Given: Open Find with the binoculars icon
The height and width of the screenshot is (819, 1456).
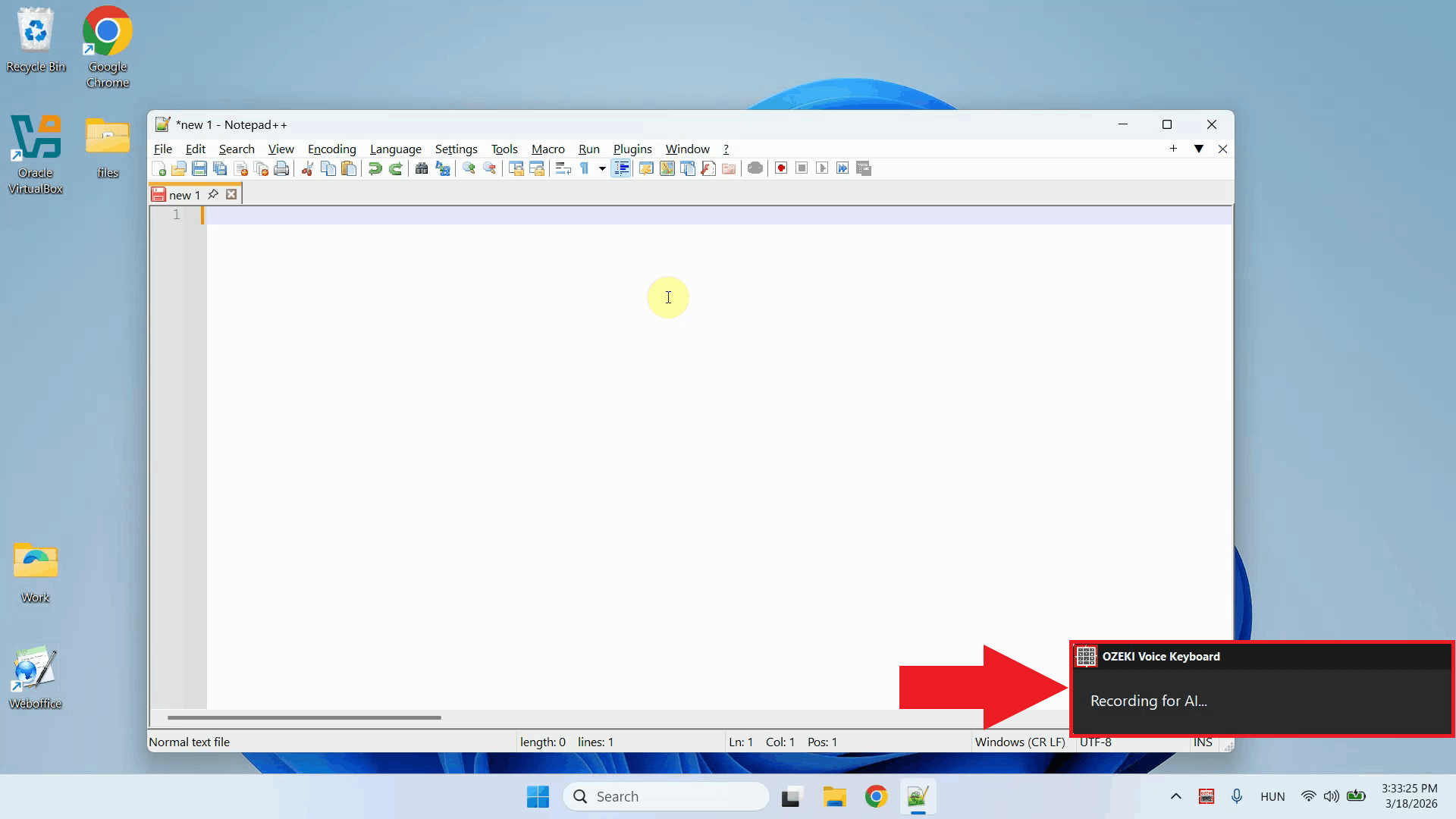Looking at the screenshot, I should (x=422, y=168).
